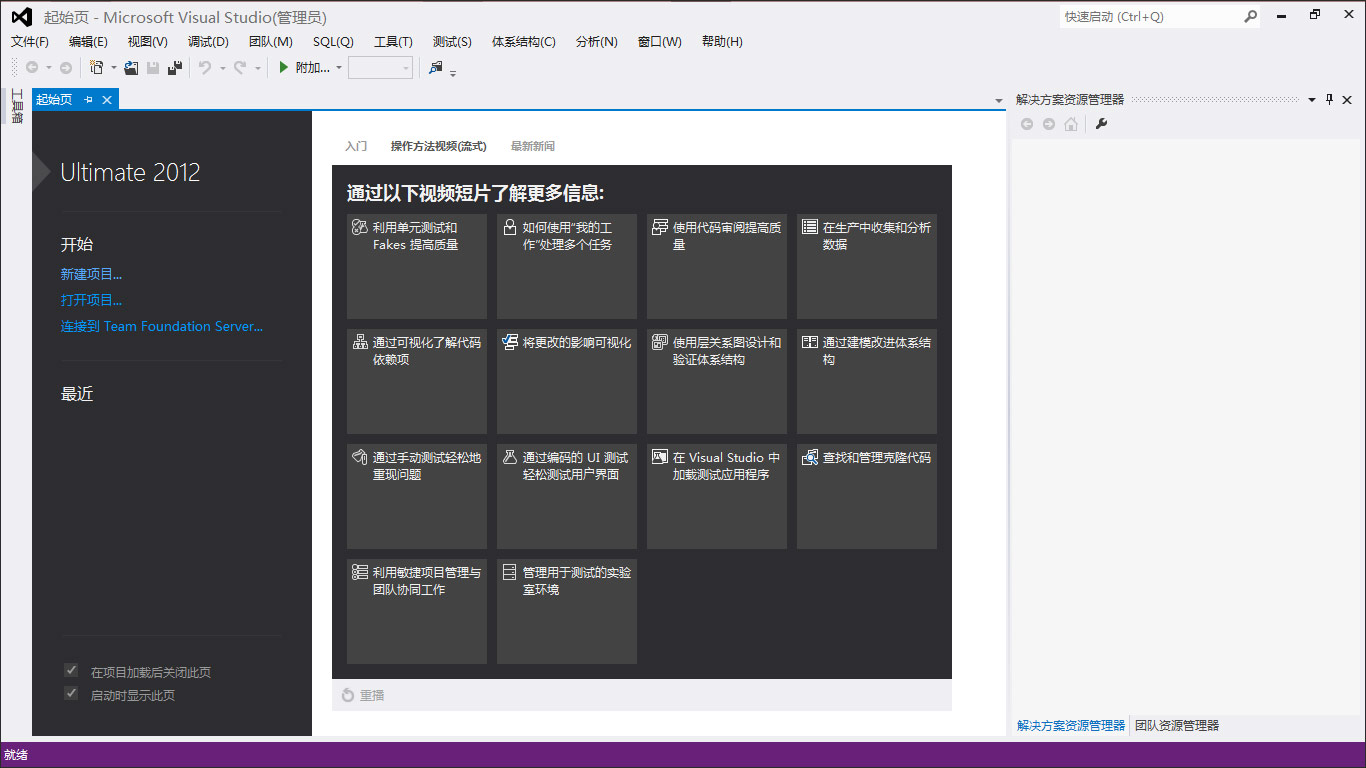This screenshot has height=768, width=1366.
Task: Click the Redo toolbar icon
Action: [x=239, y=68]
